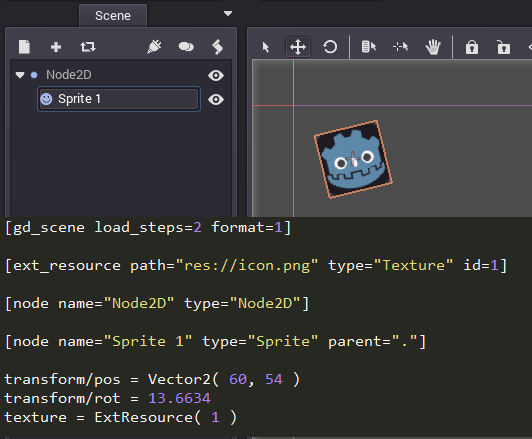Screen dimensions: 532x439
Task: Click the attach script icon
Action: (217, 47)
